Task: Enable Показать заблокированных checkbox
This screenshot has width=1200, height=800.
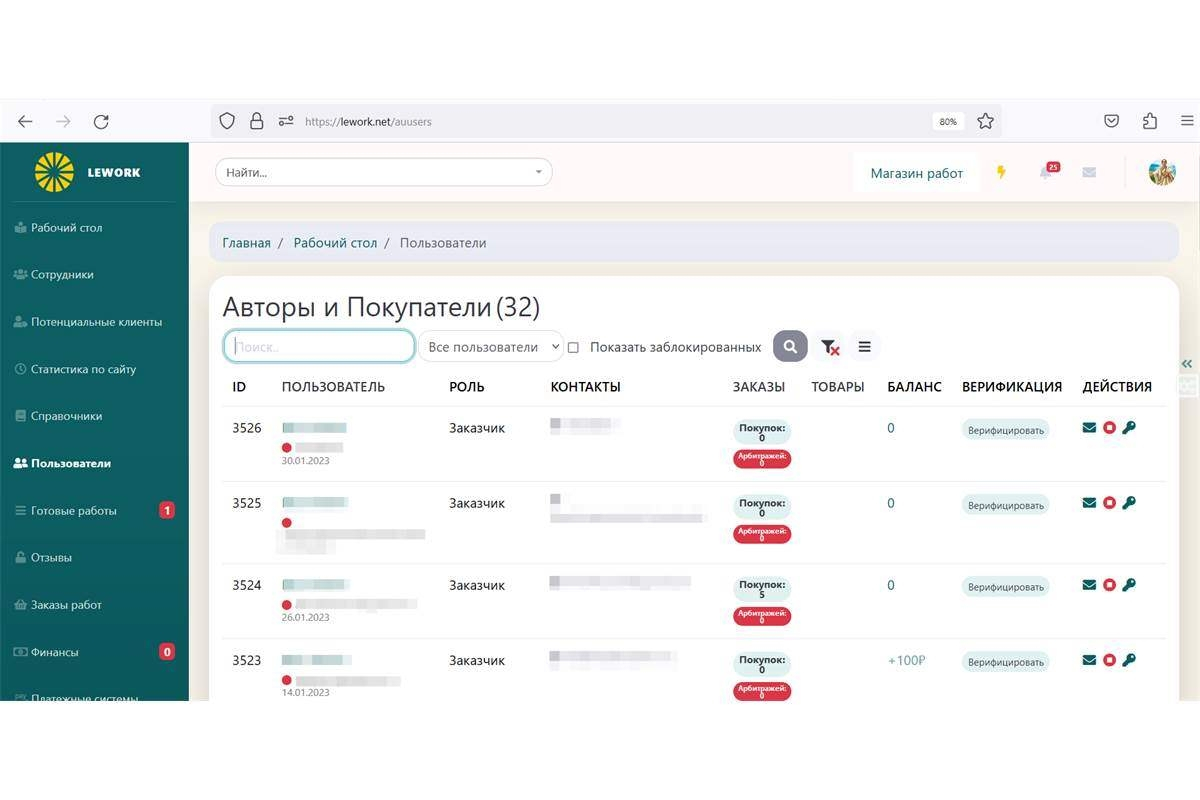Action: [x=573, y=348]
